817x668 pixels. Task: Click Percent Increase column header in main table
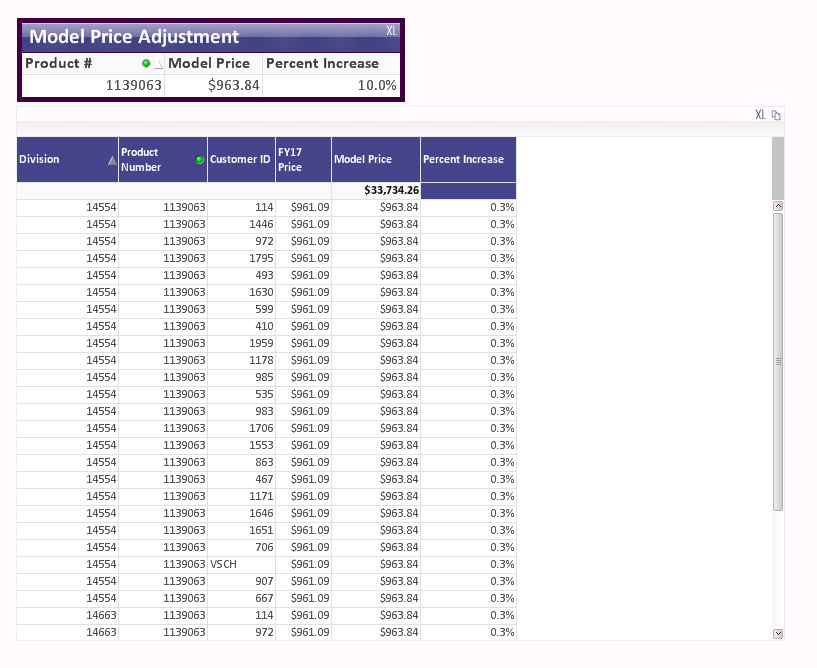[468, 159]
